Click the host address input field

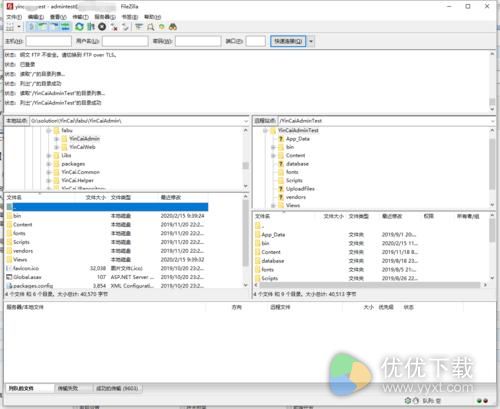point(49,41)
